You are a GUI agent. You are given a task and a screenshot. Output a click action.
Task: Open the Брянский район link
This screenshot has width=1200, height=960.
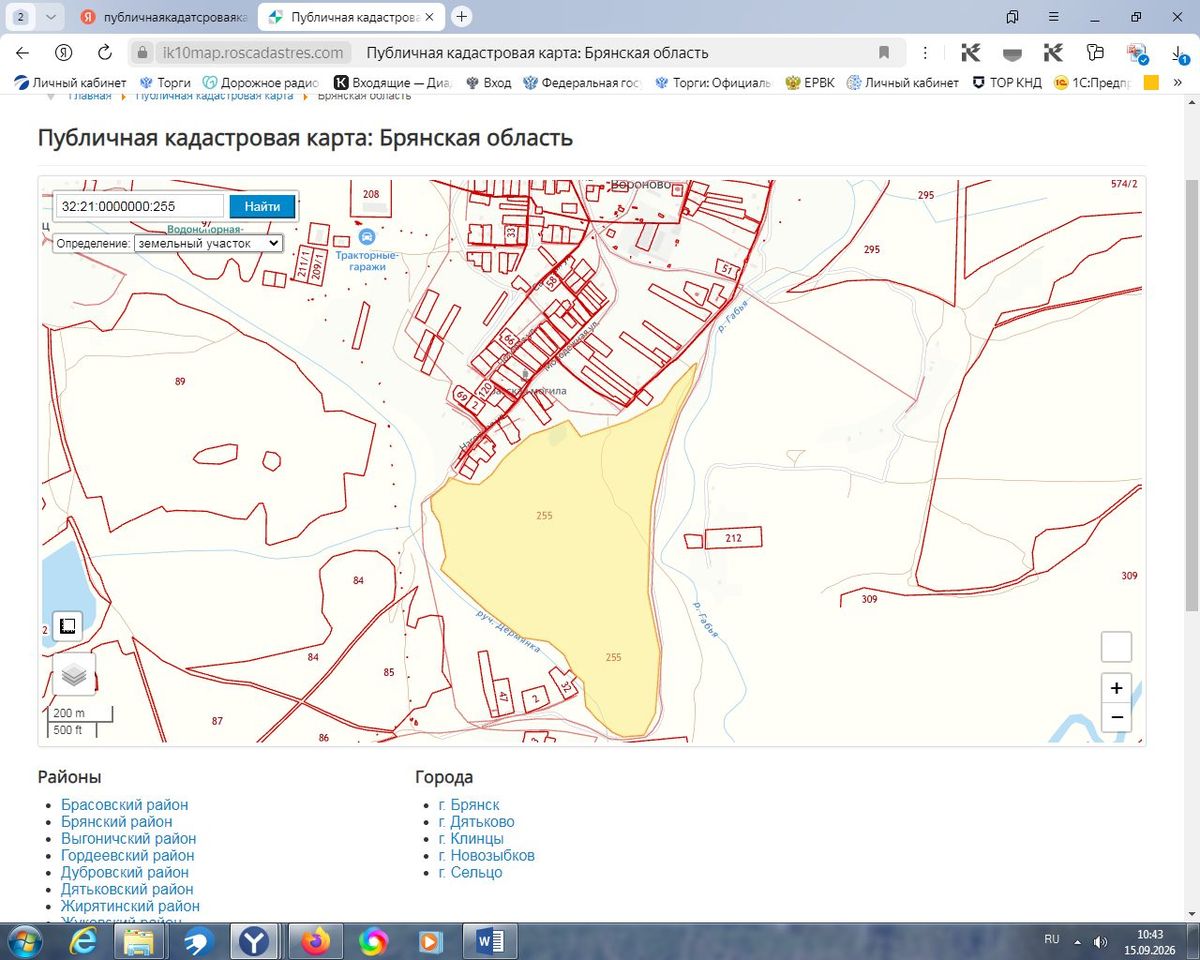coord(117,822)
